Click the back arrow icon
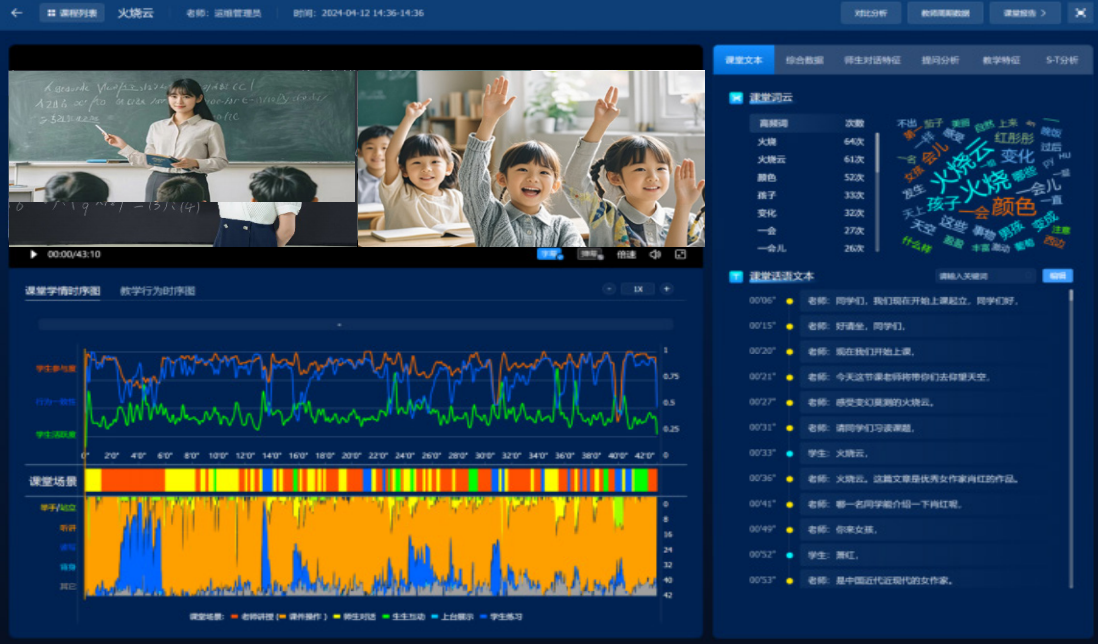 click(16, 13)
